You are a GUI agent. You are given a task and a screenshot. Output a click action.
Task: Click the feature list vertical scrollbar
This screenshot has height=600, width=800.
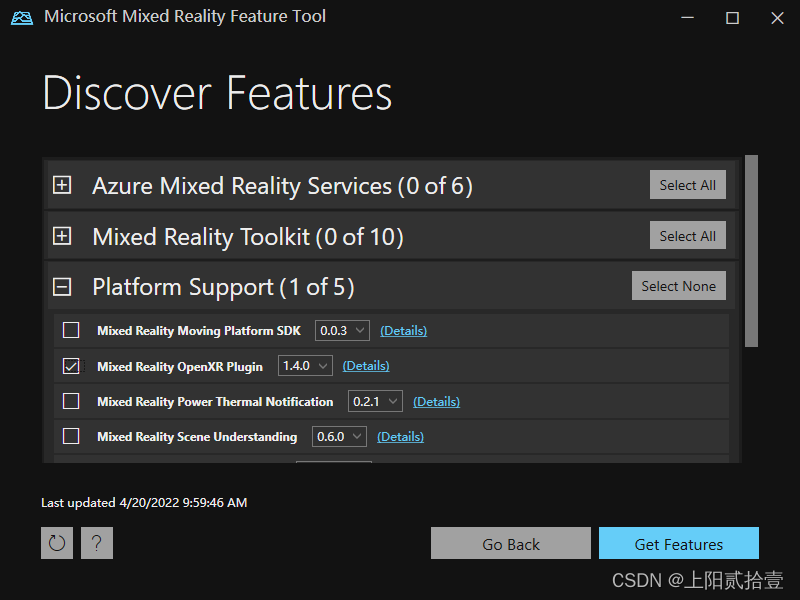point(751,251)
